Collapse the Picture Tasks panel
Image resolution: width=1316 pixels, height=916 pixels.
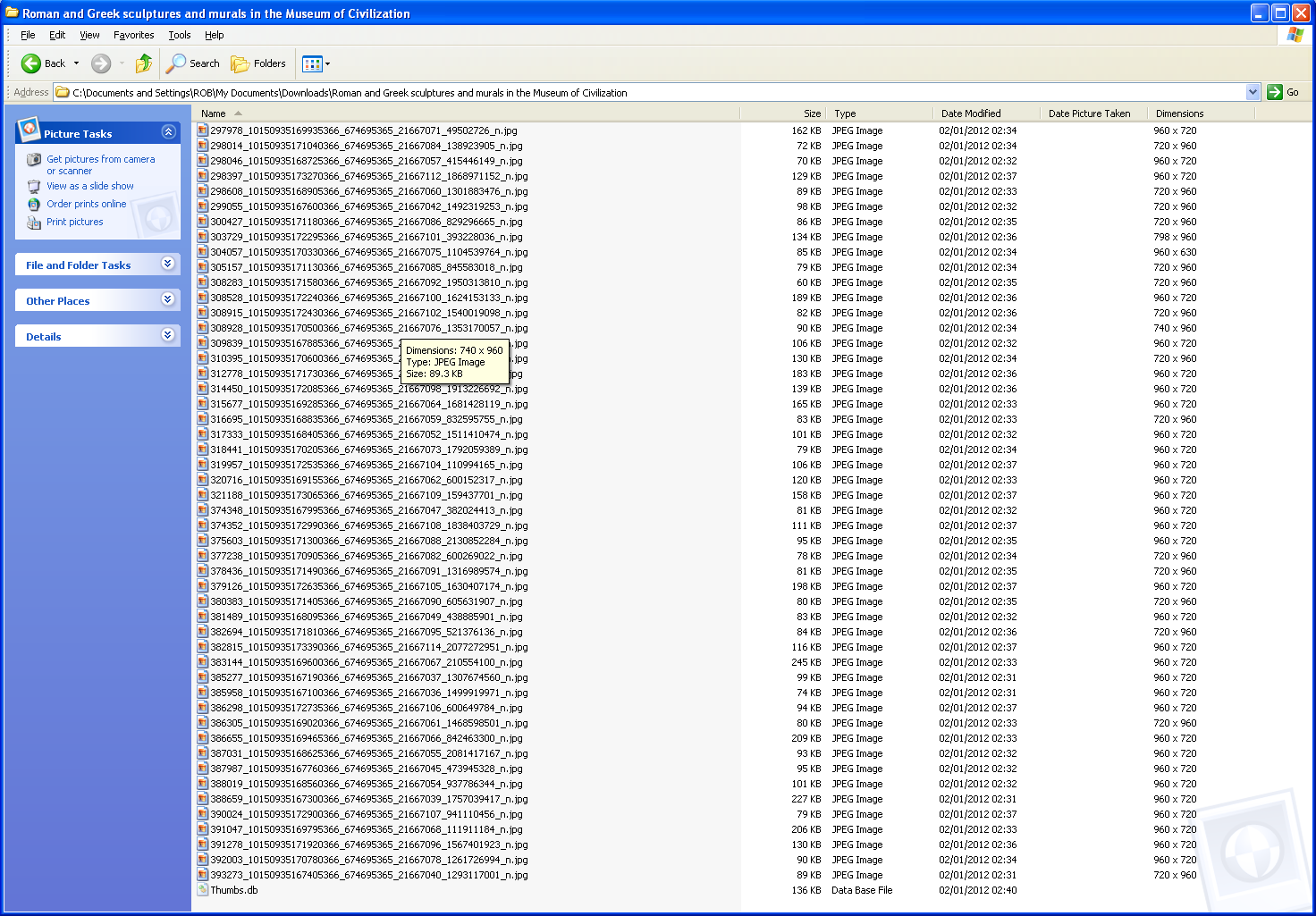(168, 132)
